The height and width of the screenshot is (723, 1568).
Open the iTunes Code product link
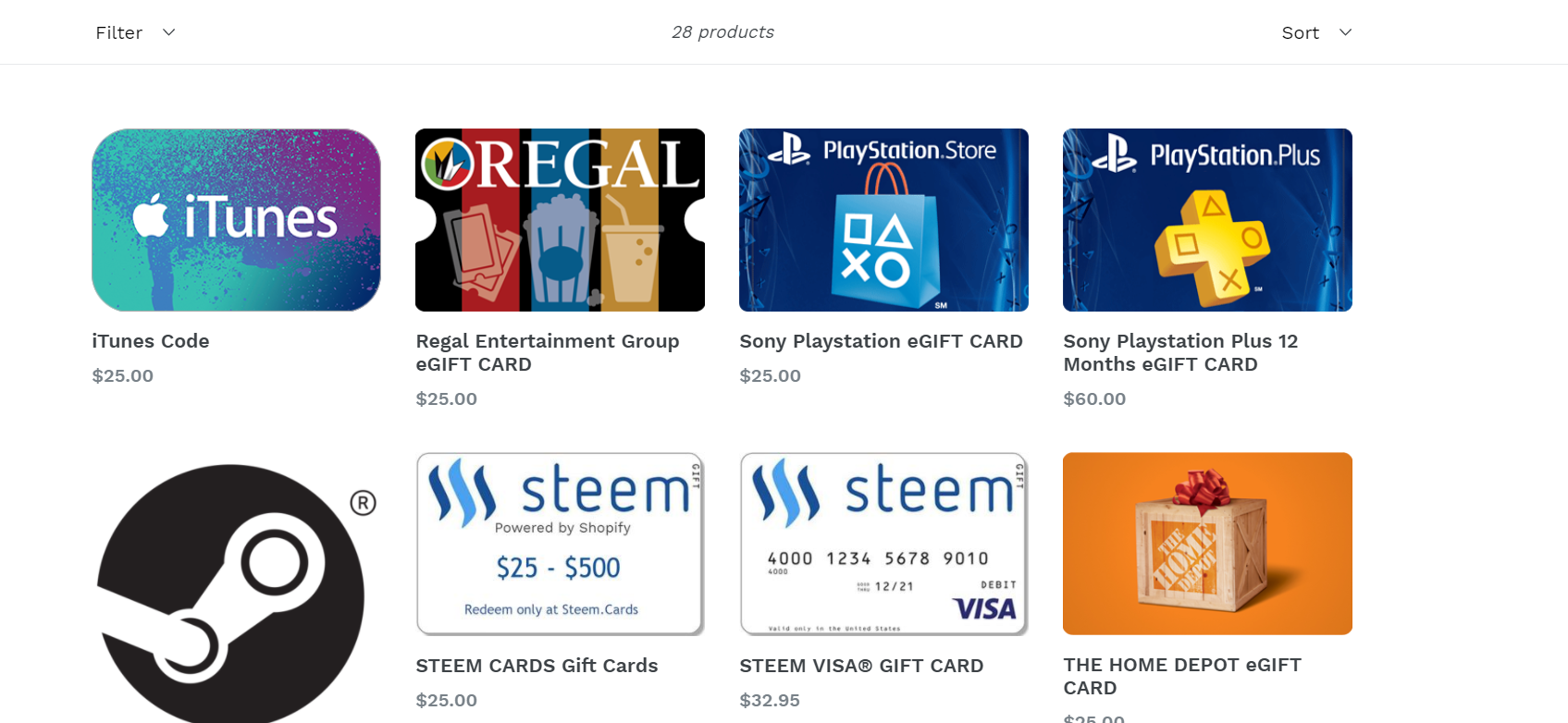point(151,341)
